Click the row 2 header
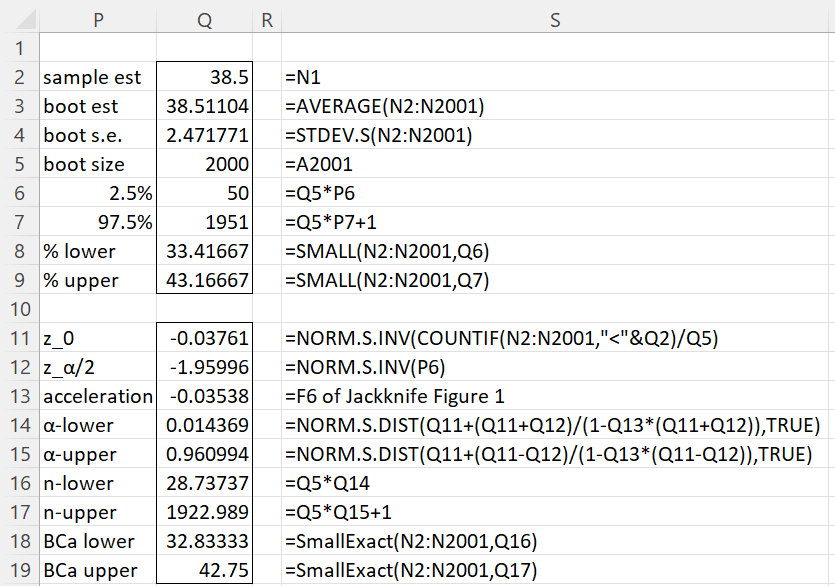Viewport: 835px width, 586px height. pyautogui.click(x=18, y=77)
